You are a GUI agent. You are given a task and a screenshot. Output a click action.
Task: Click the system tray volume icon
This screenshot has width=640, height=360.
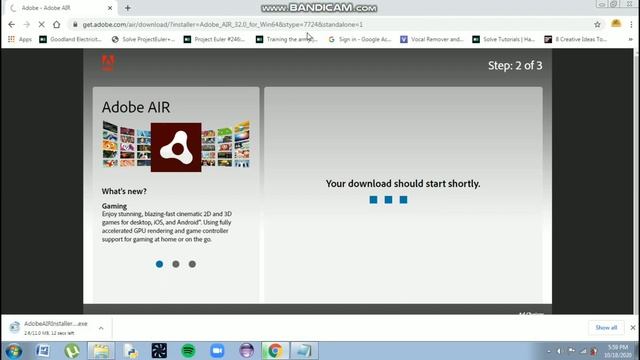coord(559,351)
